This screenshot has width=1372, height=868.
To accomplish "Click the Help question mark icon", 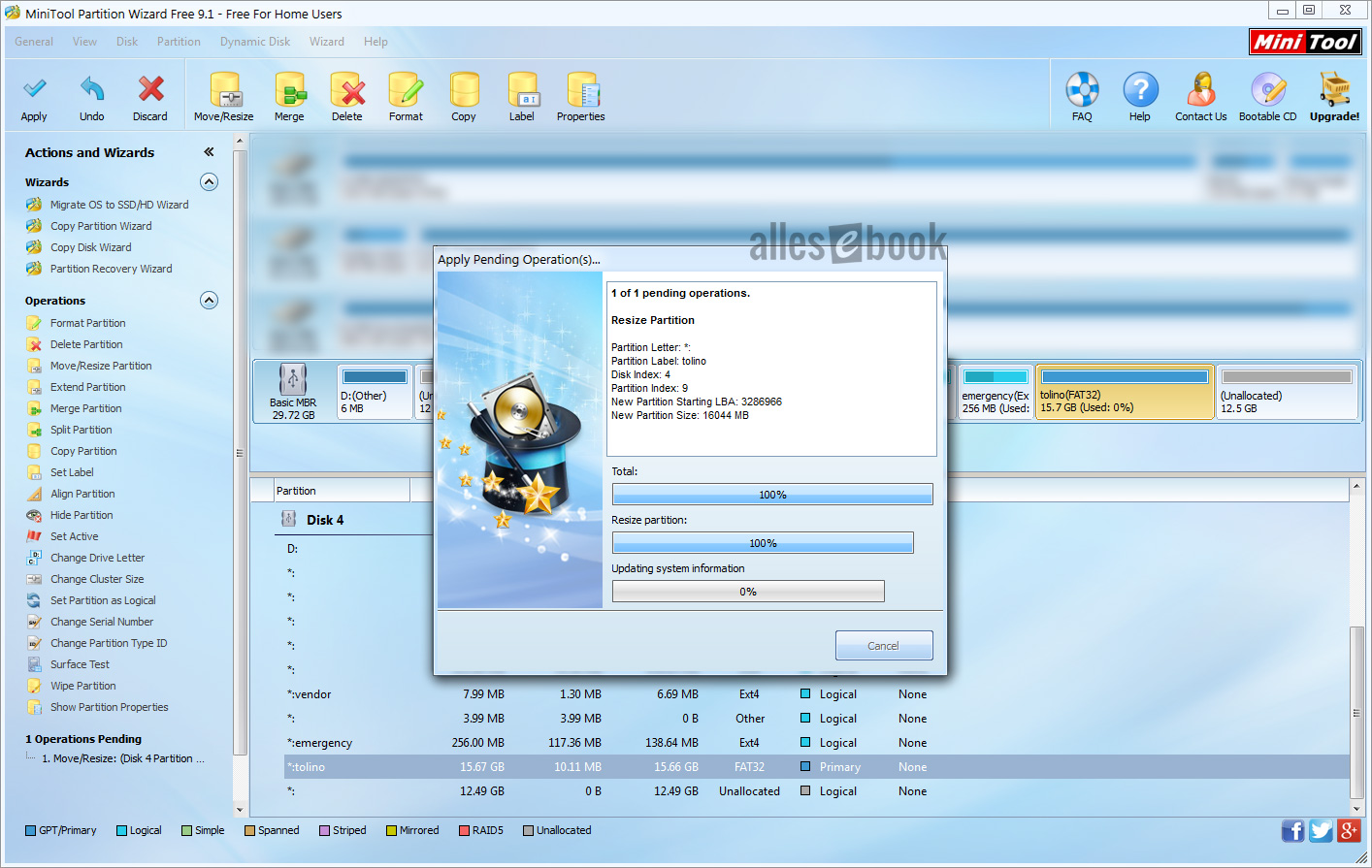I will click(x=1140, y=89).
